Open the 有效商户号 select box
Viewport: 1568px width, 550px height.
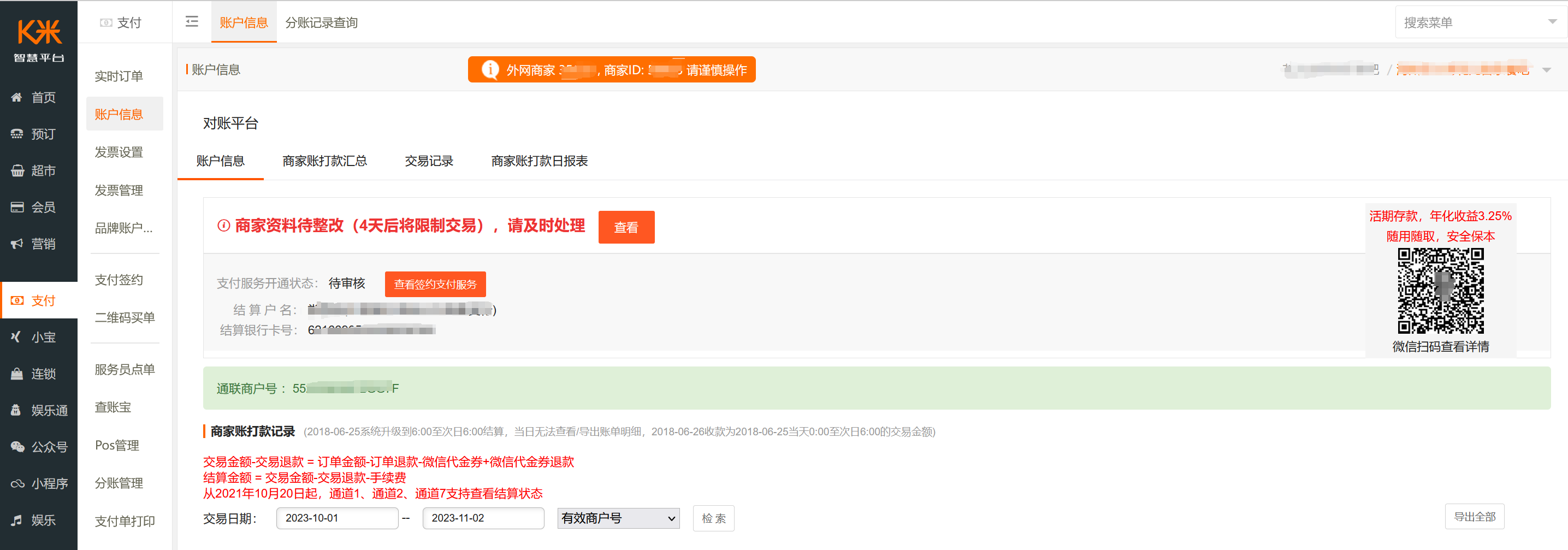point(618,518)
